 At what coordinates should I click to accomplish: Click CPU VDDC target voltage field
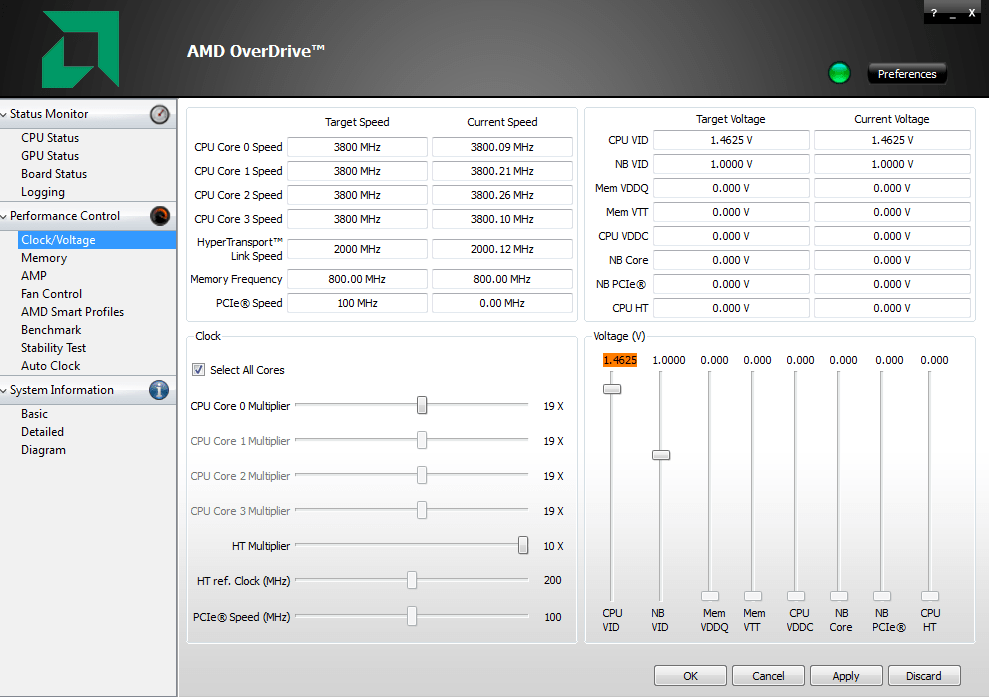(731, 236)
